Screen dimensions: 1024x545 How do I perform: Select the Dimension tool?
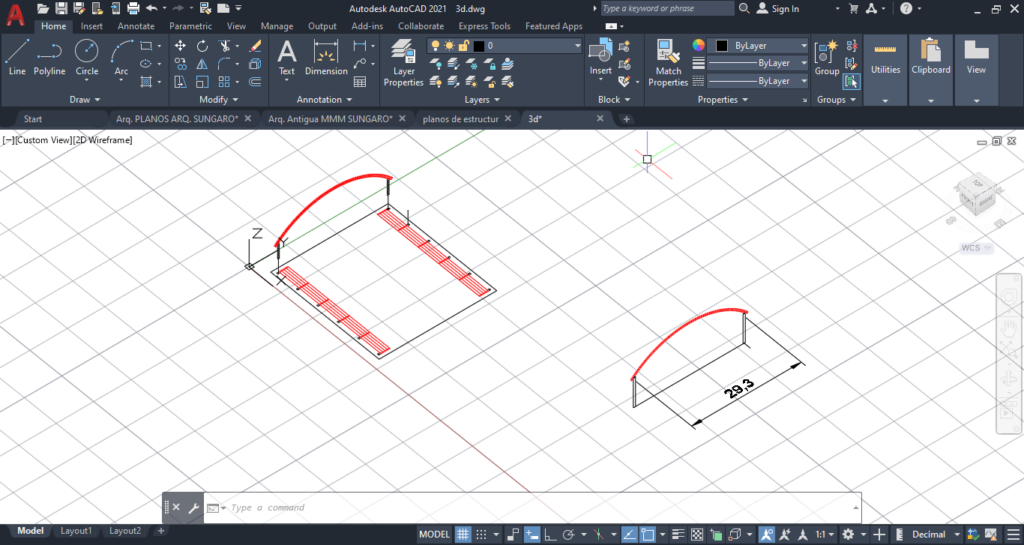tap(326, 57)
